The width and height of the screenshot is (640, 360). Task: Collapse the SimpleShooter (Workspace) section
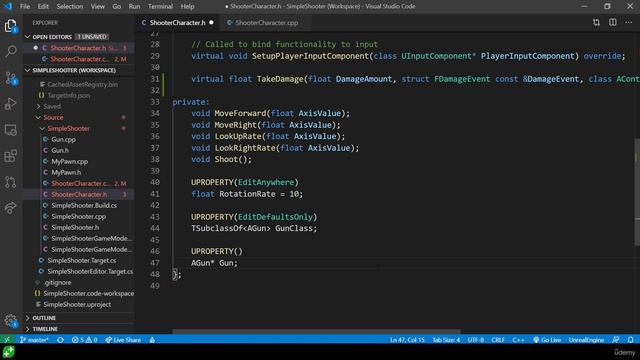(74, 70)
